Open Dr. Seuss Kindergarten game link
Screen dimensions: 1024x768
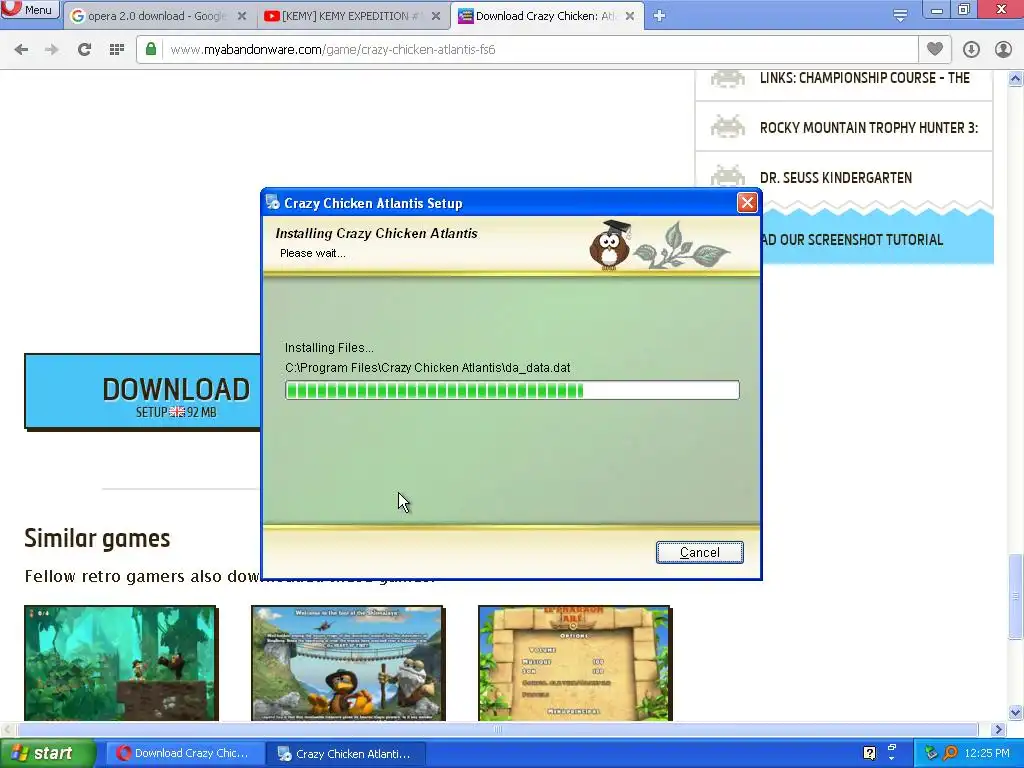(836, 178)
